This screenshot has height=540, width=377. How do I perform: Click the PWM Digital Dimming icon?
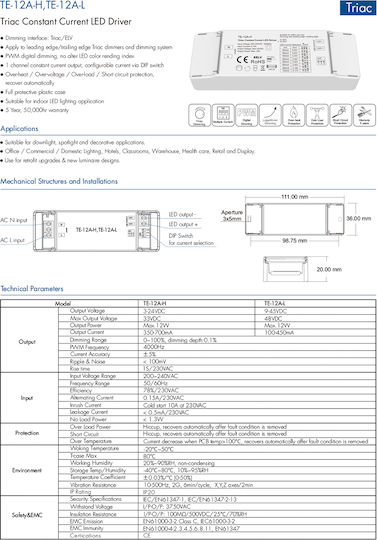247,115
